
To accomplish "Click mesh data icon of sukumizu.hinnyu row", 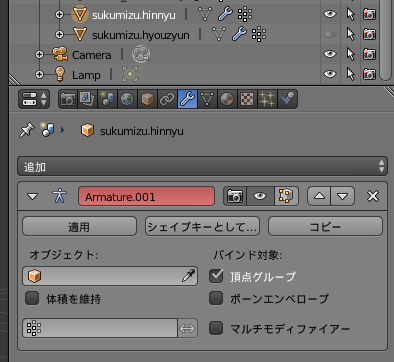I will 205,14.
